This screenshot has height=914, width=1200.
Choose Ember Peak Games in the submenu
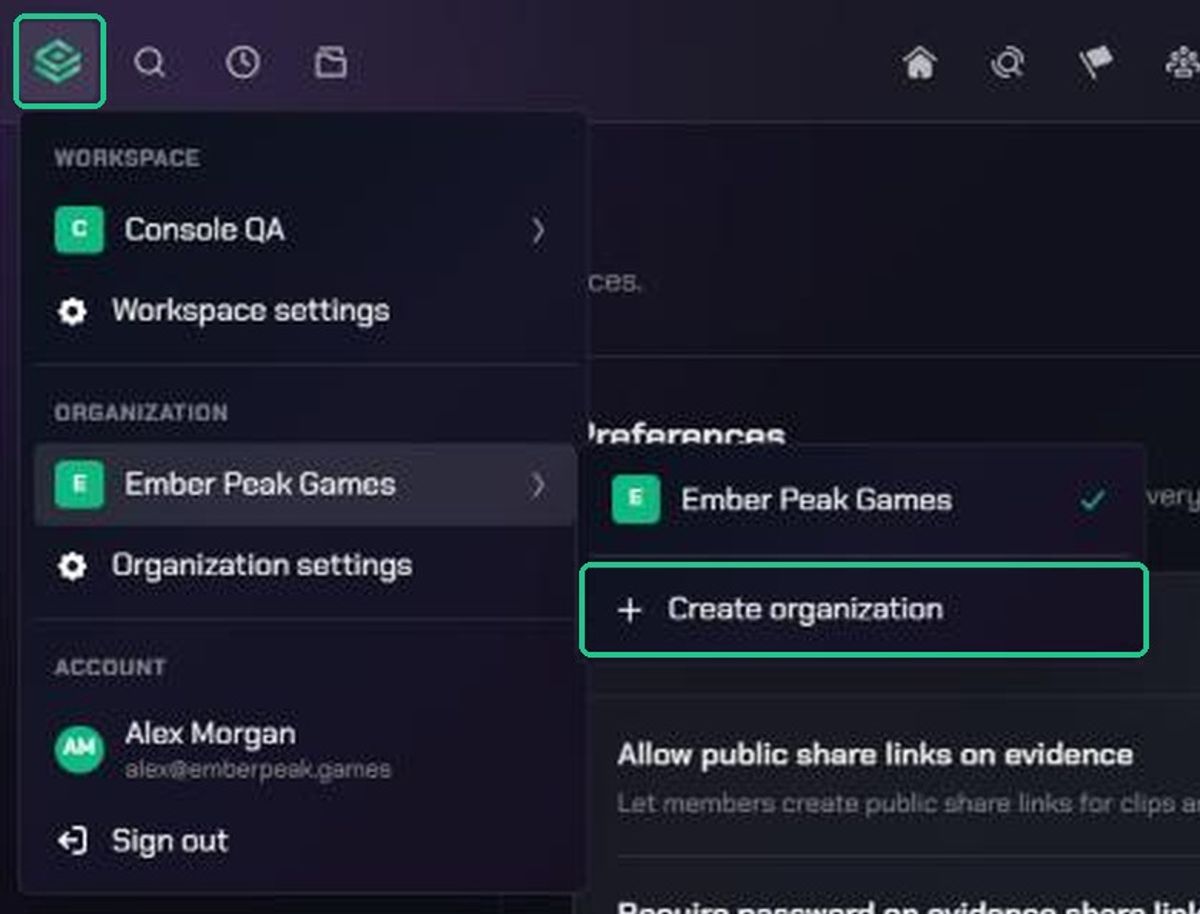coord(863,499)
